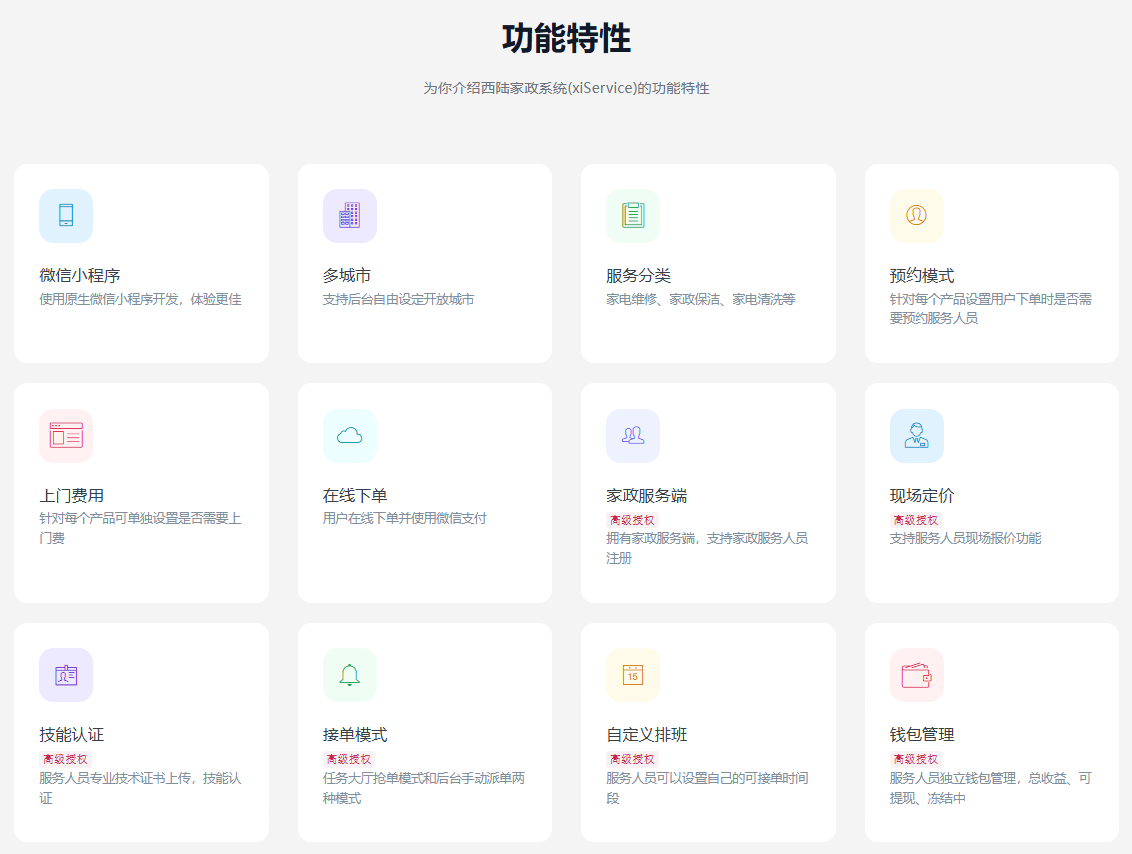
Task: Select the 自定义排班 calendar icon
Action: (x=632, y=675)
